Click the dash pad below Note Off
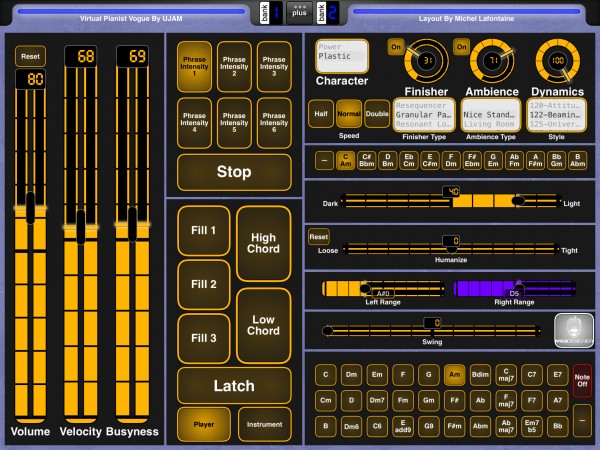600x450 pixels. coord(582,420)
